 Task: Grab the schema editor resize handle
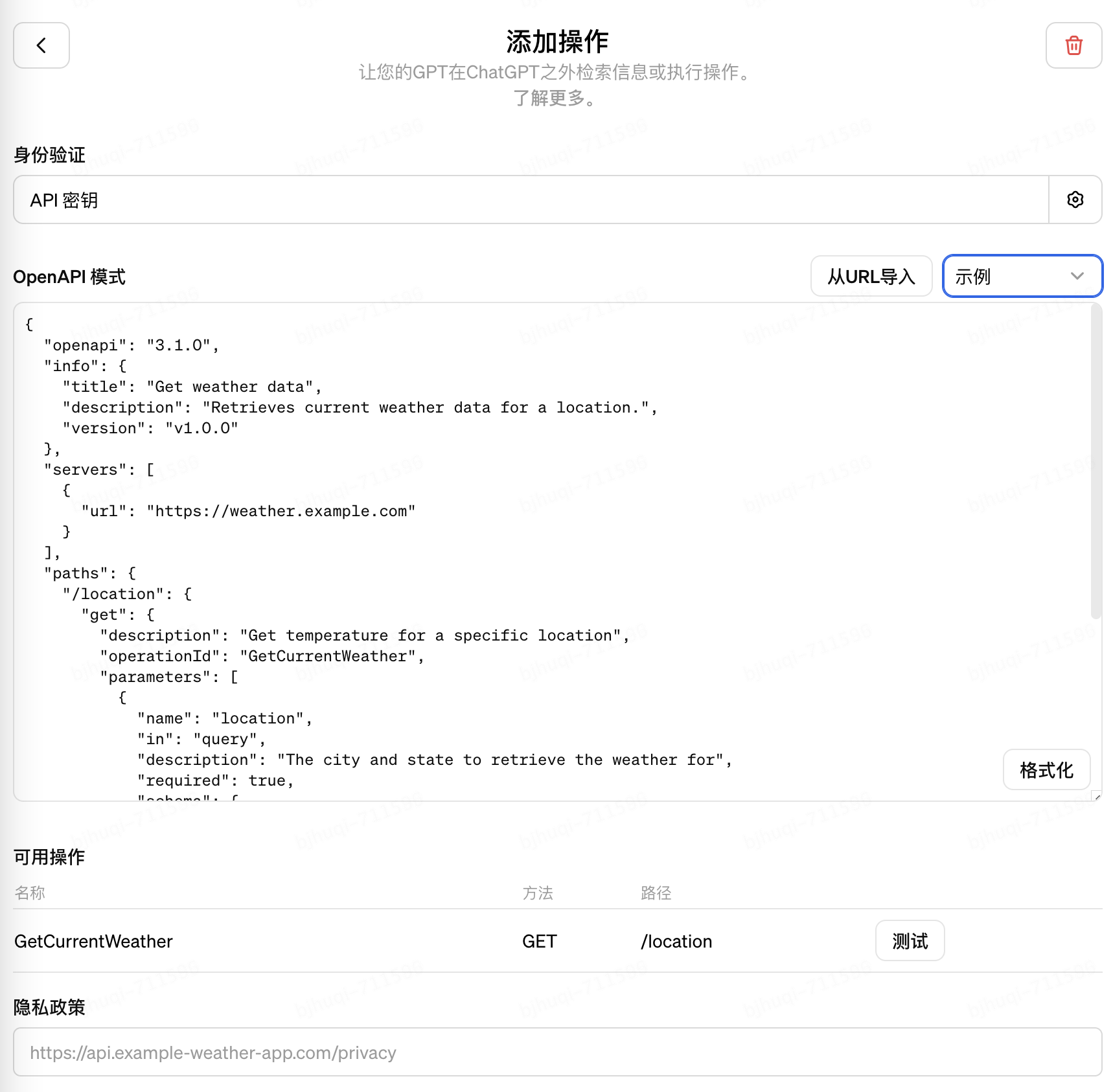coord(1096,796)
